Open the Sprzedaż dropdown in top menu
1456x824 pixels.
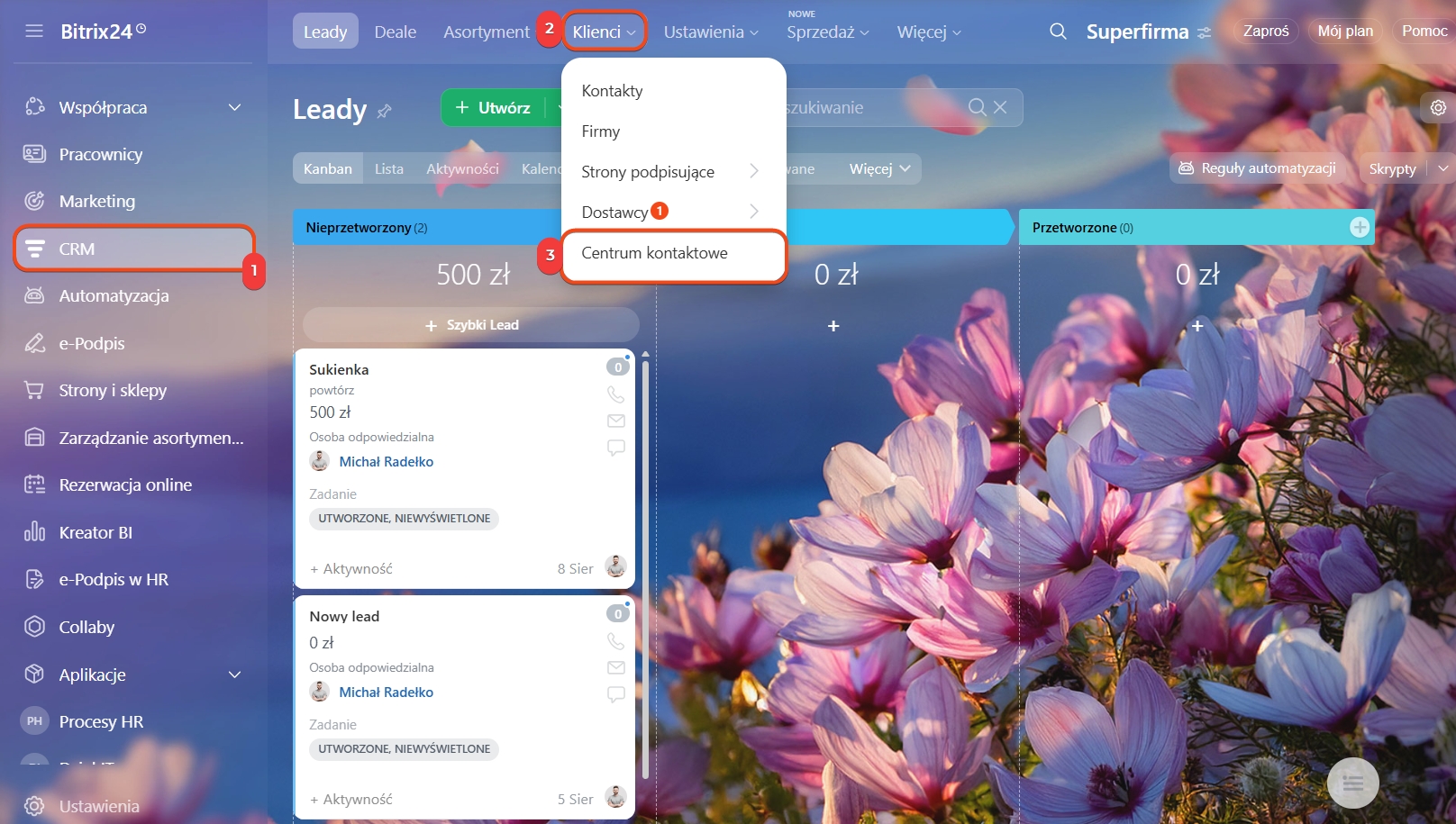tap(827, 32)
